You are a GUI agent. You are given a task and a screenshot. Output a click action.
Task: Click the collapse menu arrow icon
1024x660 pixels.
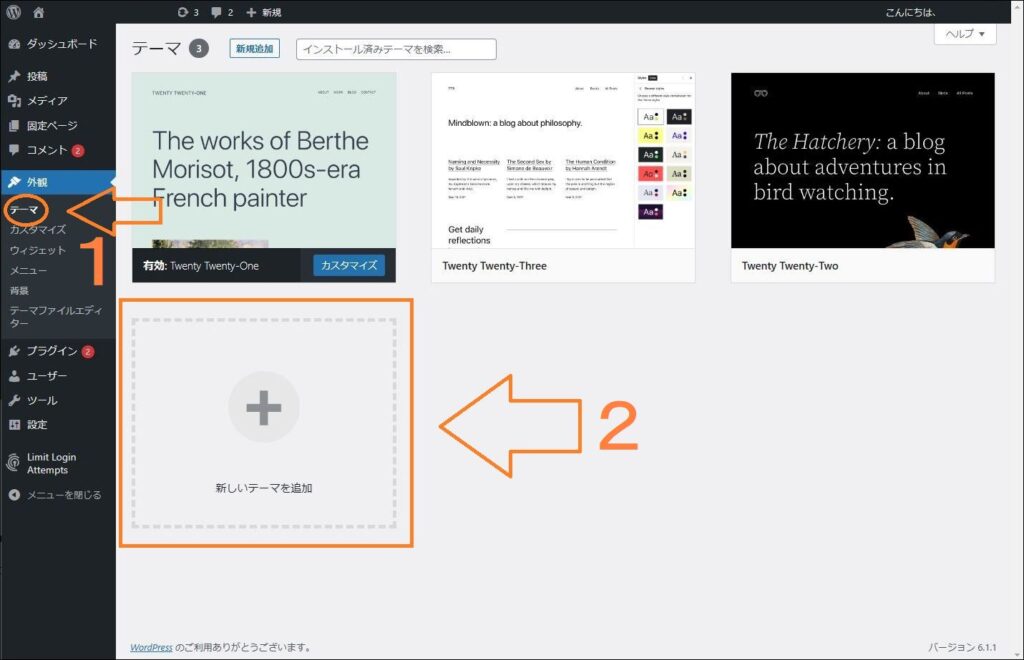tap(14, 495)
